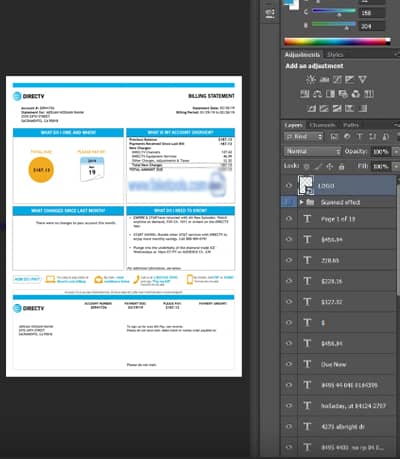Switch to the Channels tab
Viewport: 400px width, 459px height.
(322, 125)
